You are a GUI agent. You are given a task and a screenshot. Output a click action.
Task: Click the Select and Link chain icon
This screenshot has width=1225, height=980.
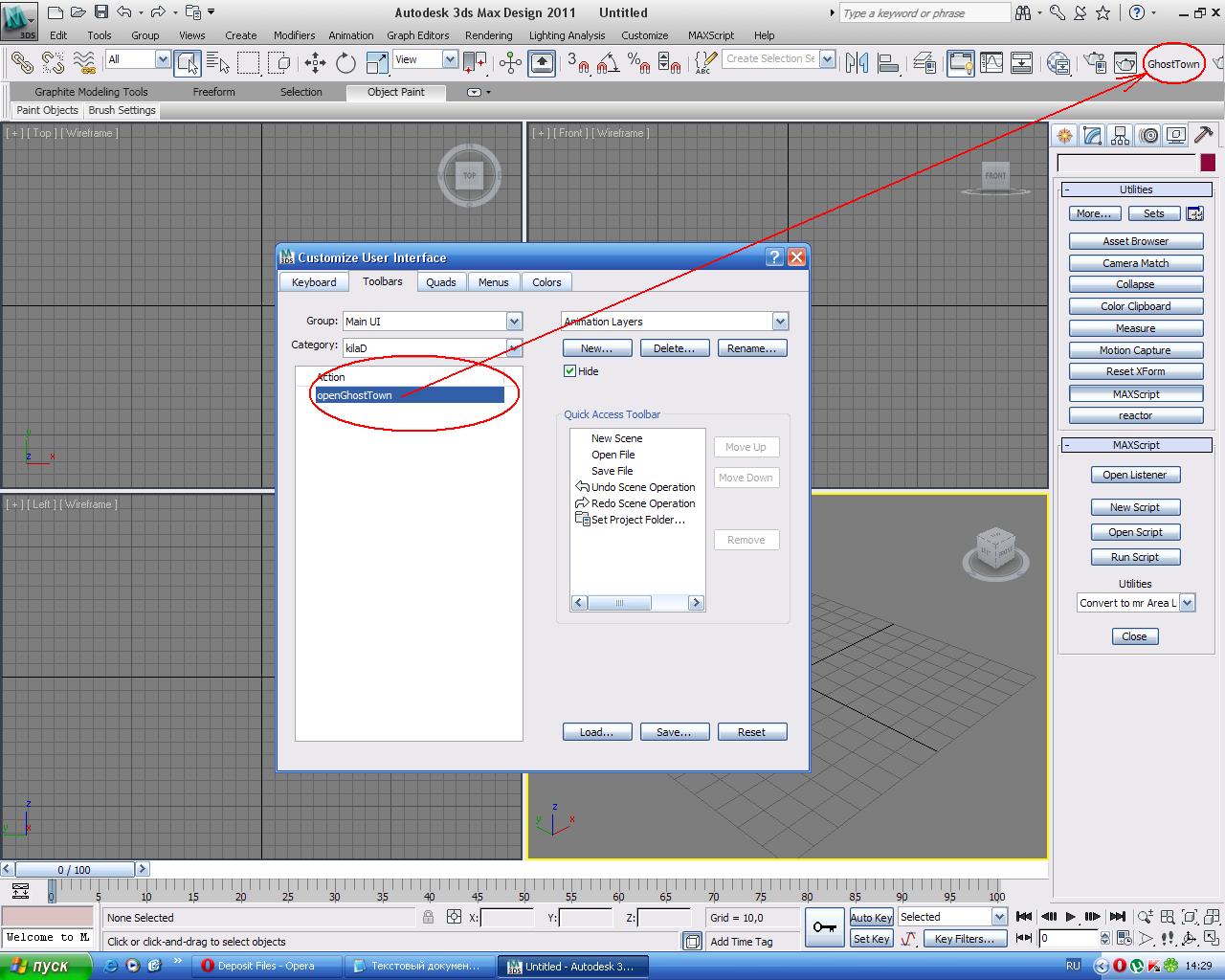[x=21, y=63]
